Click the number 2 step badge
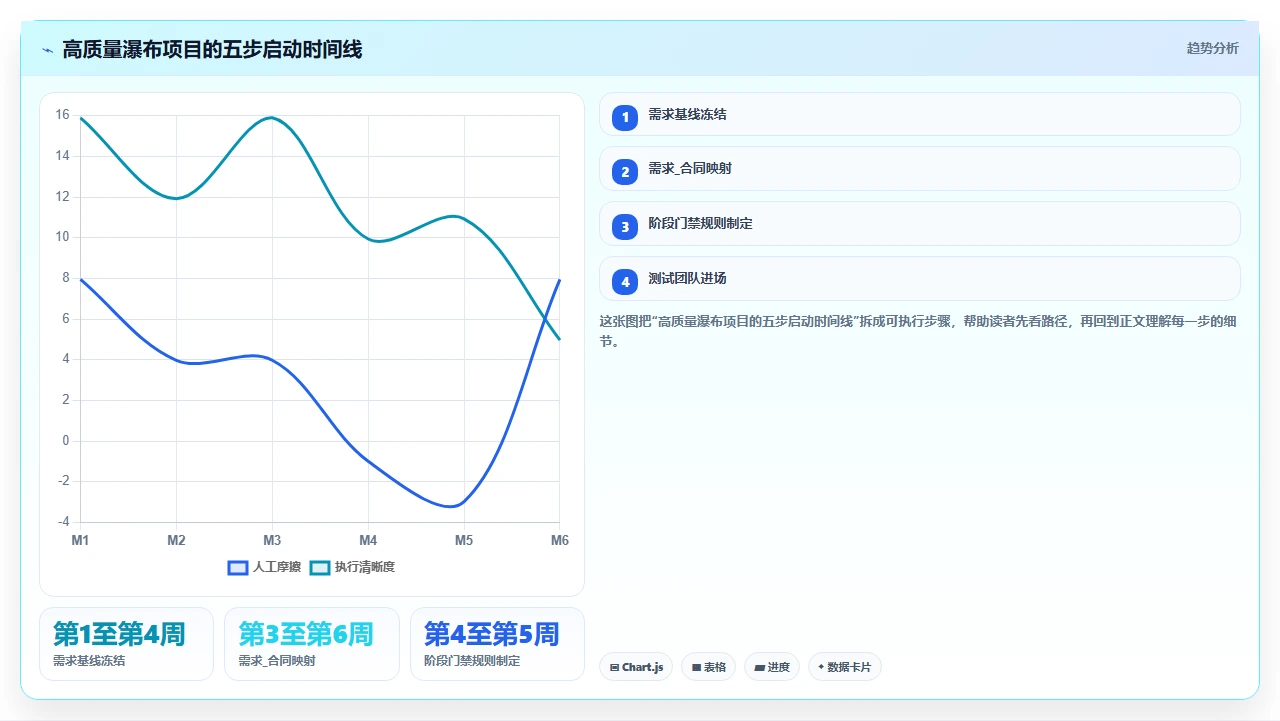The width and height of the screenshot is (1280, 721). [x=625, y=171]
